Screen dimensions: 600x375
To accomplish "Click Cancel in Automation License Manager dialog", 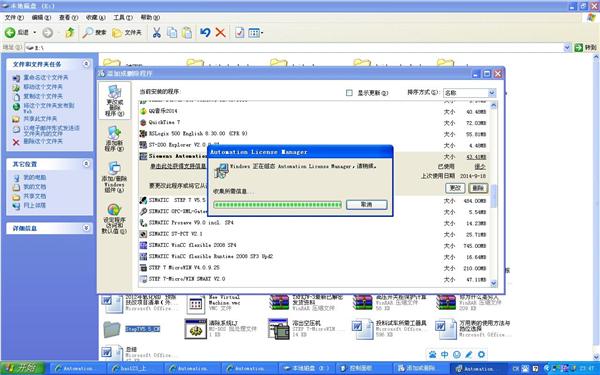I will tap(367, 204).
